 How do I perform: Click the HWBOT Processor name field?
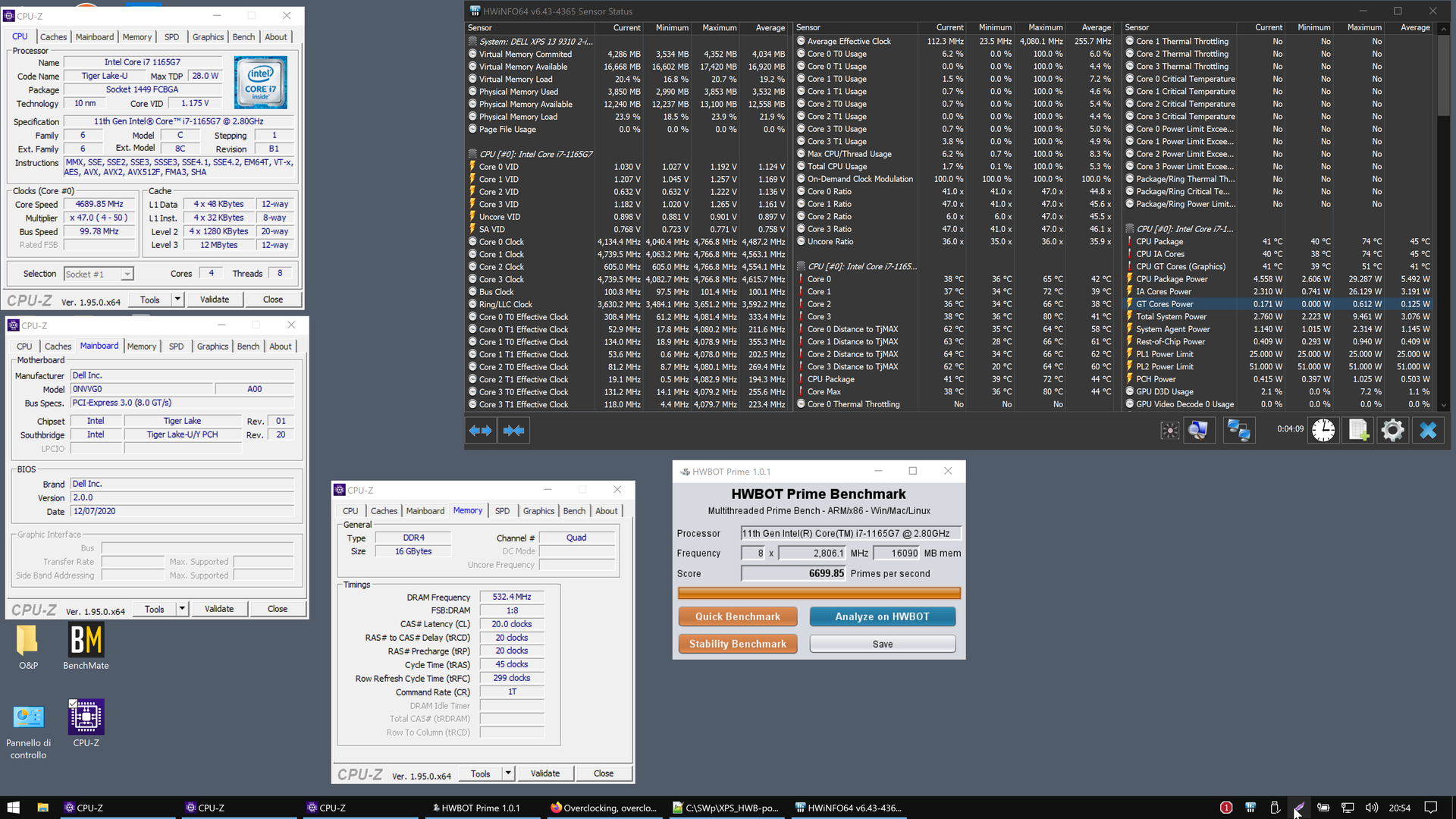tap(850, 533)
